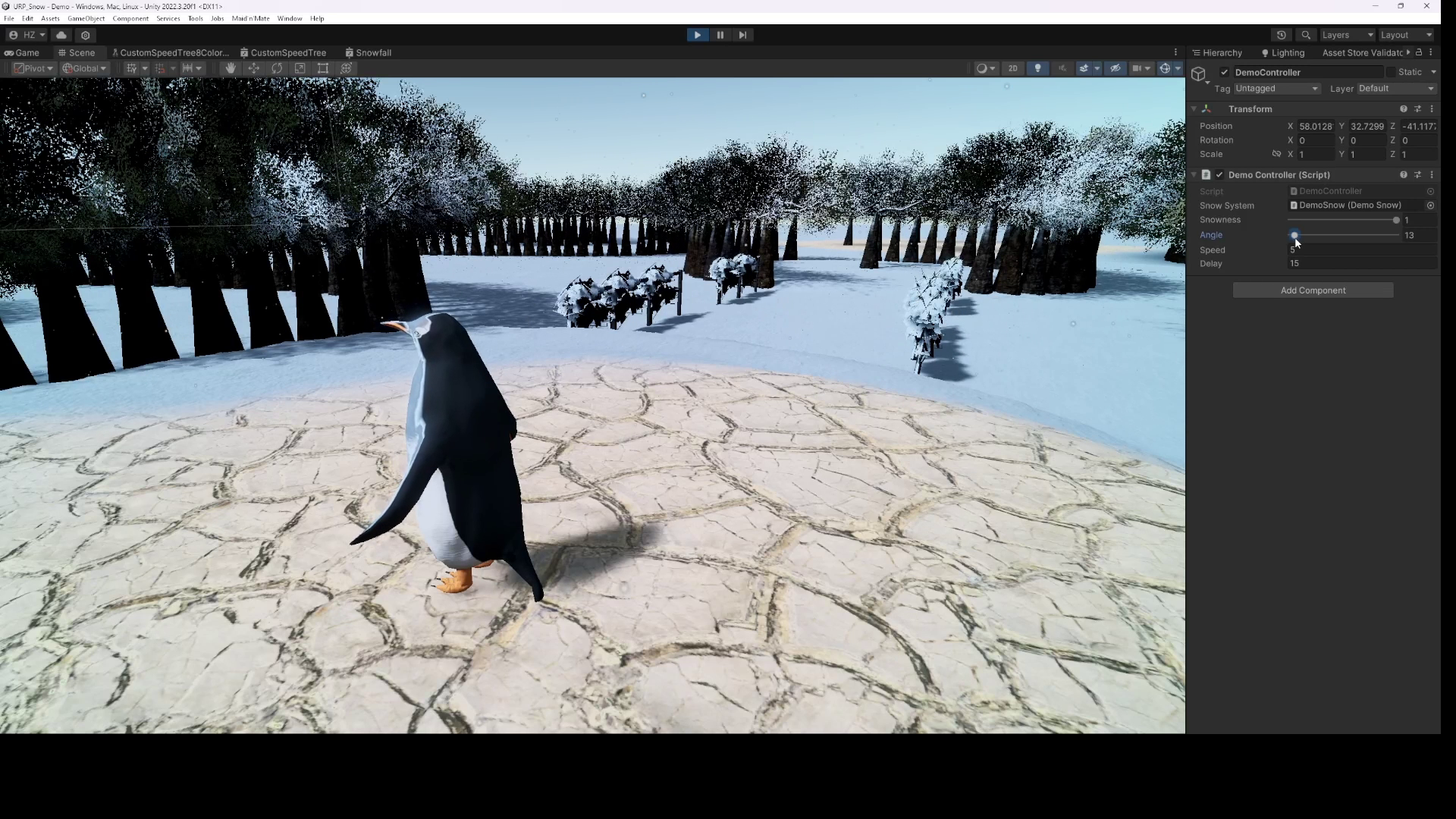Select the Hand view tool
Image resolution: width=1456 pixels, height=819 pixels.
231,68
